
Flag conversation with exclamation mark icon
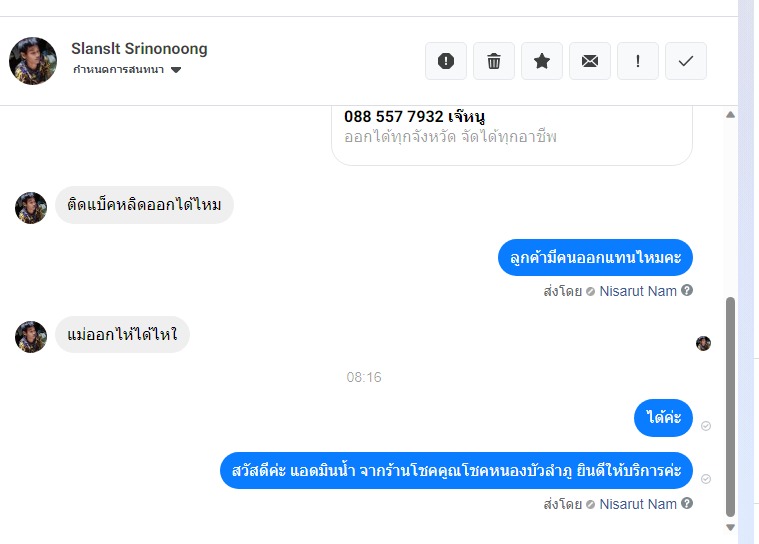(x=638, y=61)
